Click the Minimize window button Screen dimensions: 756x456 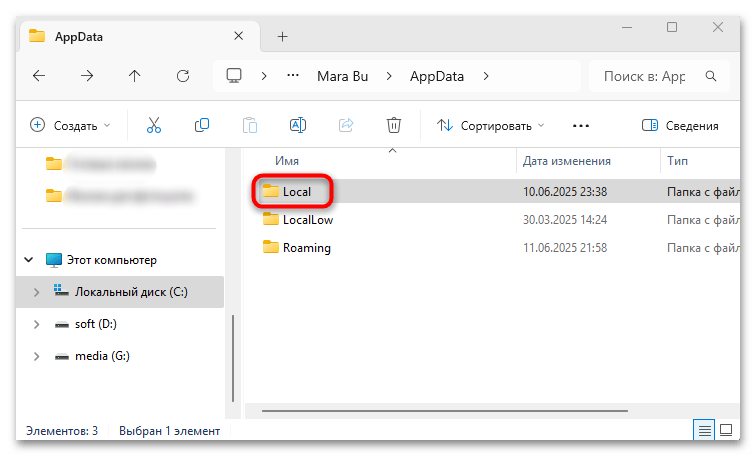click(x=627, y=27)
